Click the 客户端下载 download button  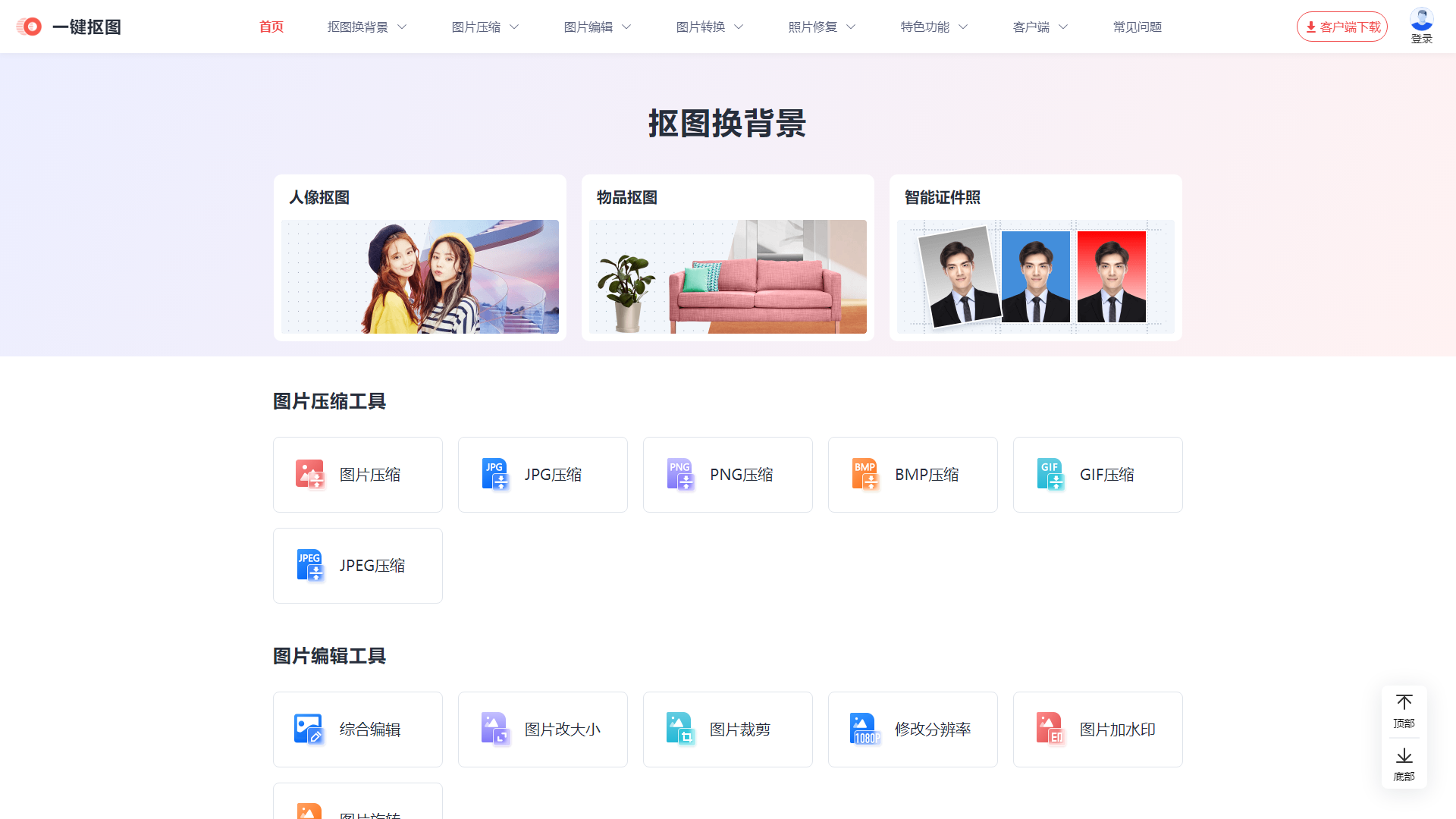[x=1342, y=26]
